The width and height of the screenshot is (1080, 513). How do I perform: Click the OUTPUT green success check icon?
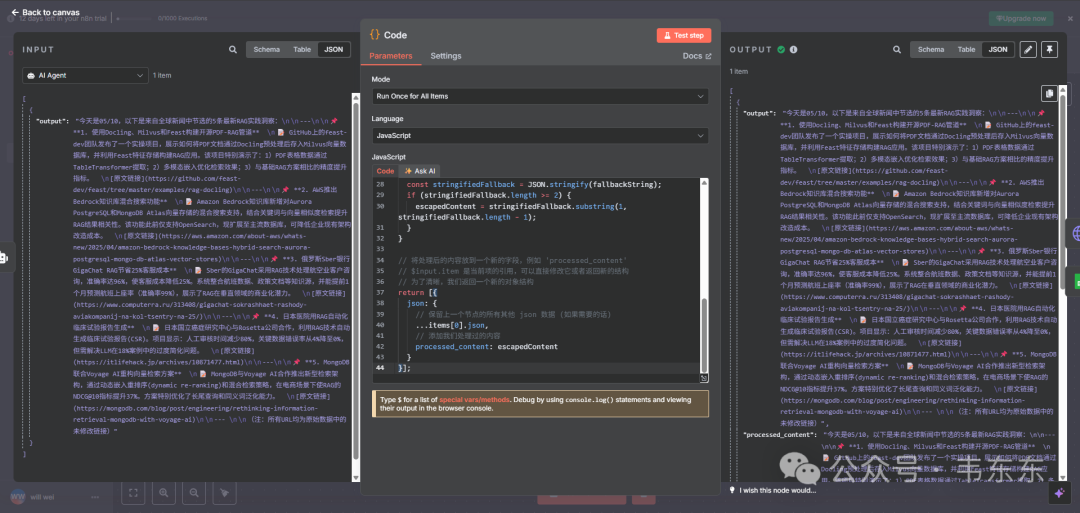pyautogui.click(x=781, y=50)
